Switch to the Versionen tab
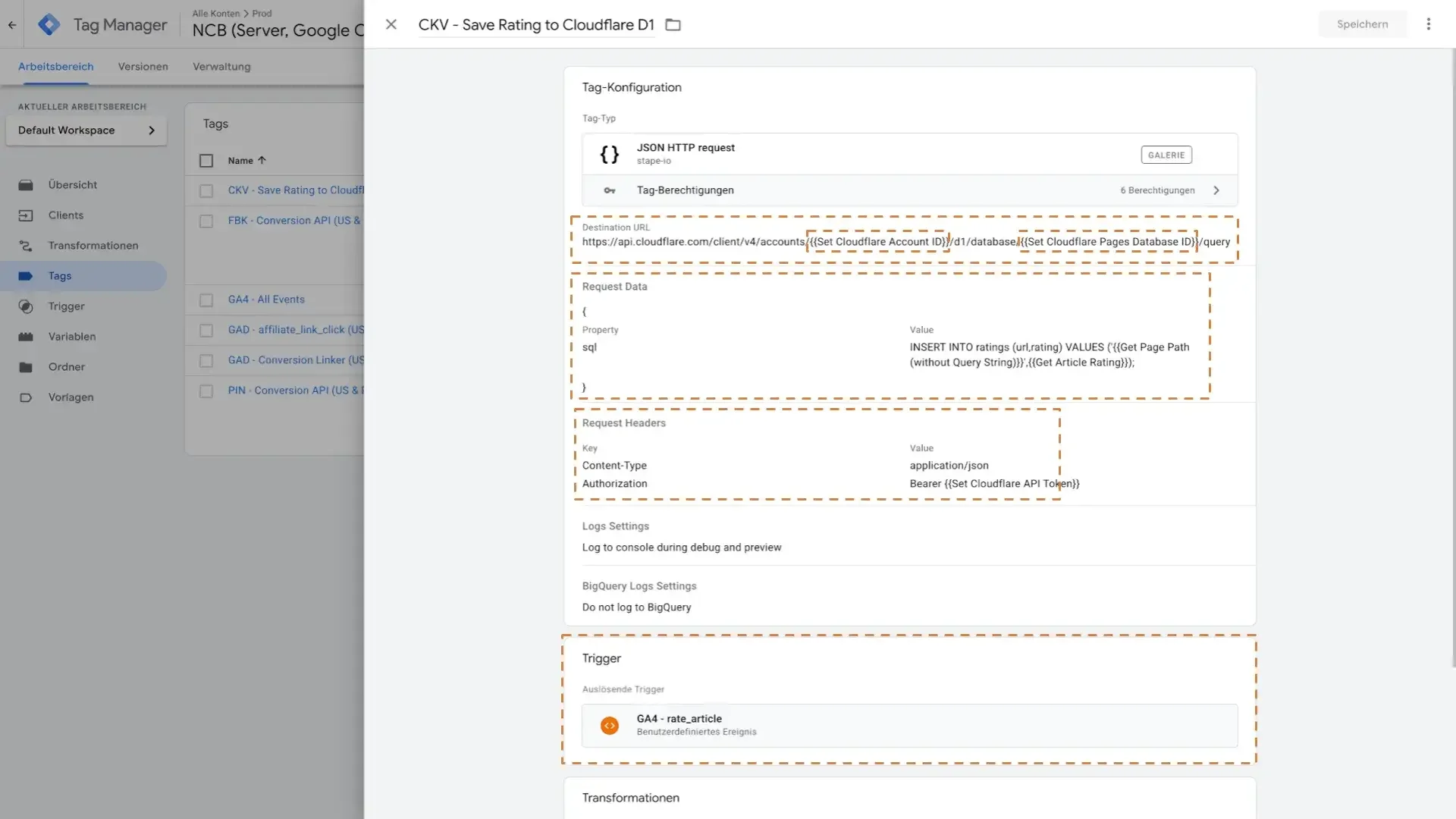Viewport: 1456px width, 819px height. pos(143,67)
